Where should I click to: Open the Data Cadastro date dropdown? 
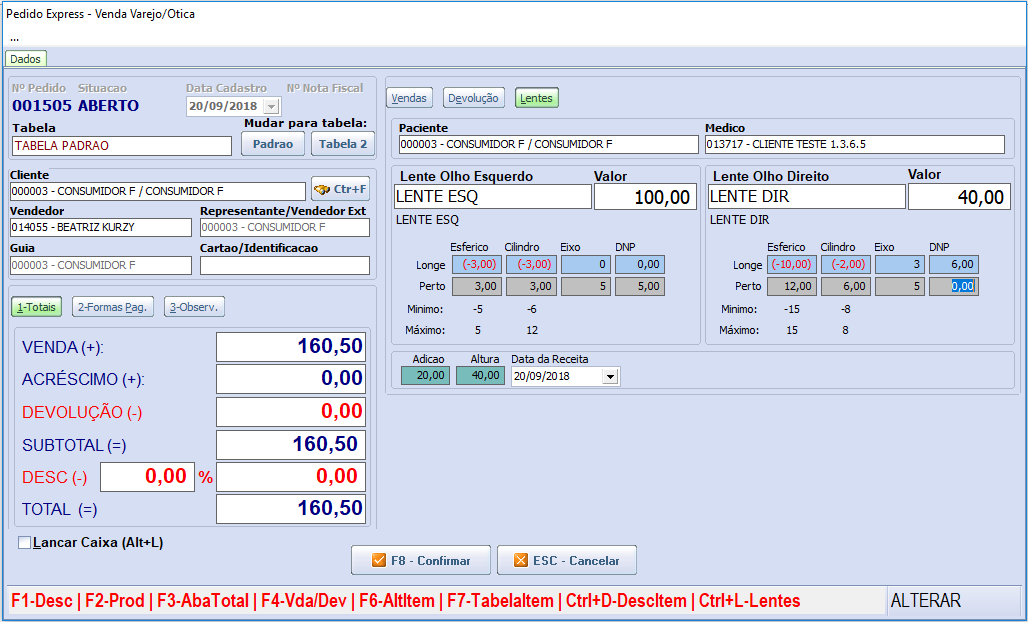(x=271, y=106)
